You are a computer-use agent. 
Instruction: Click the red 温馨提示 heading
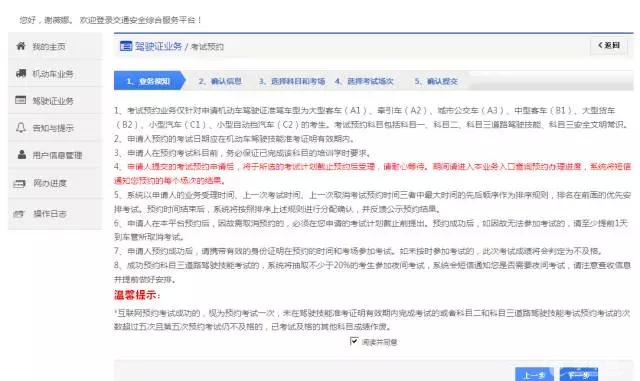point(137,295)
